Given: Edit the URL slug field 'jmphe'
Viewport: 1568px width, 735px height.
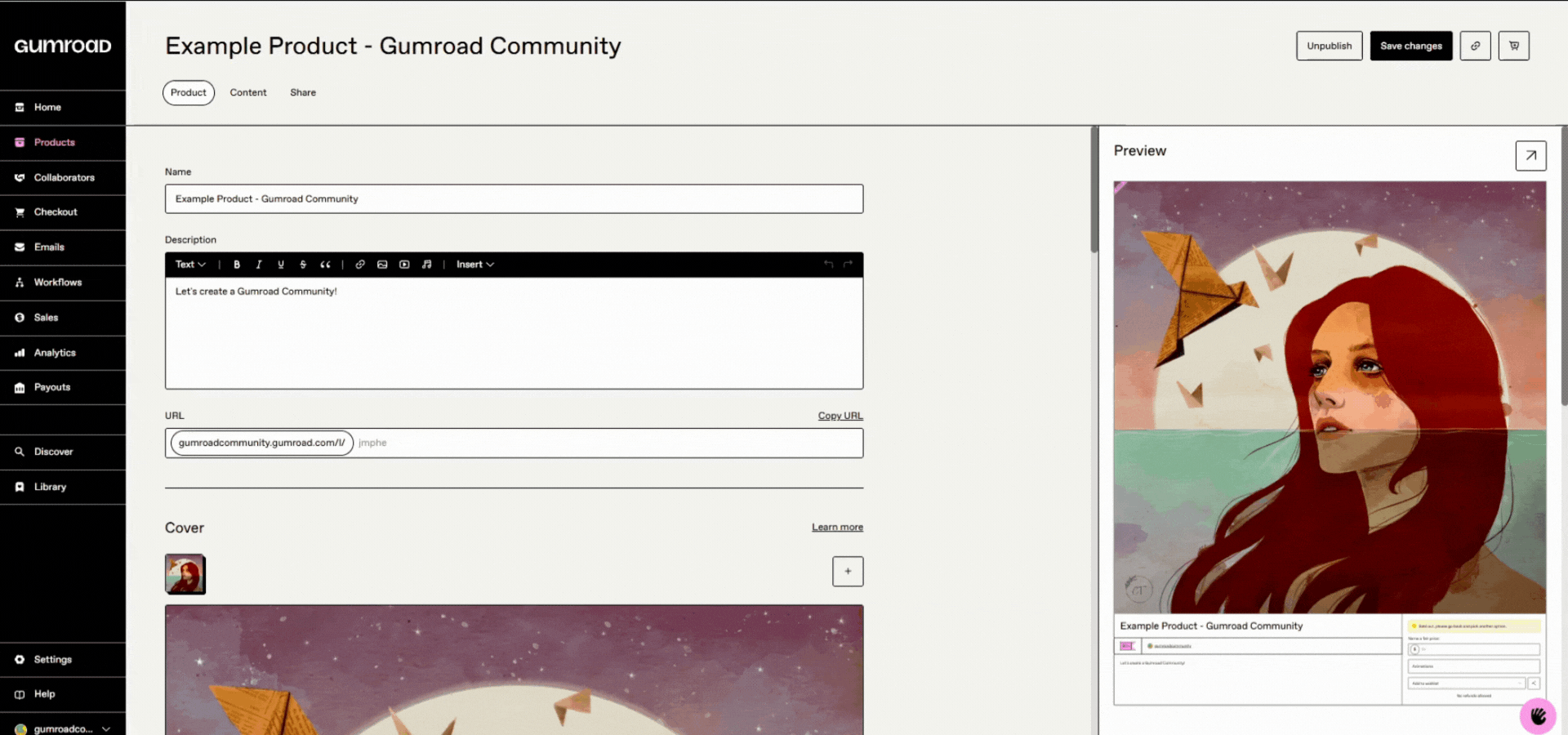Looking at the screenshot, I should click(608, 443).
